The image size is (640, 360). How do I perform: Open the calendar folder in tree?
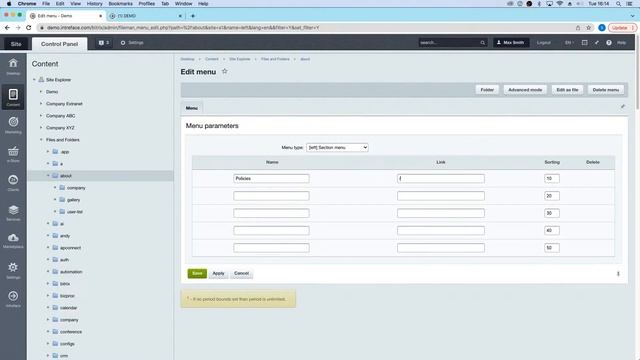pos(68,308)
